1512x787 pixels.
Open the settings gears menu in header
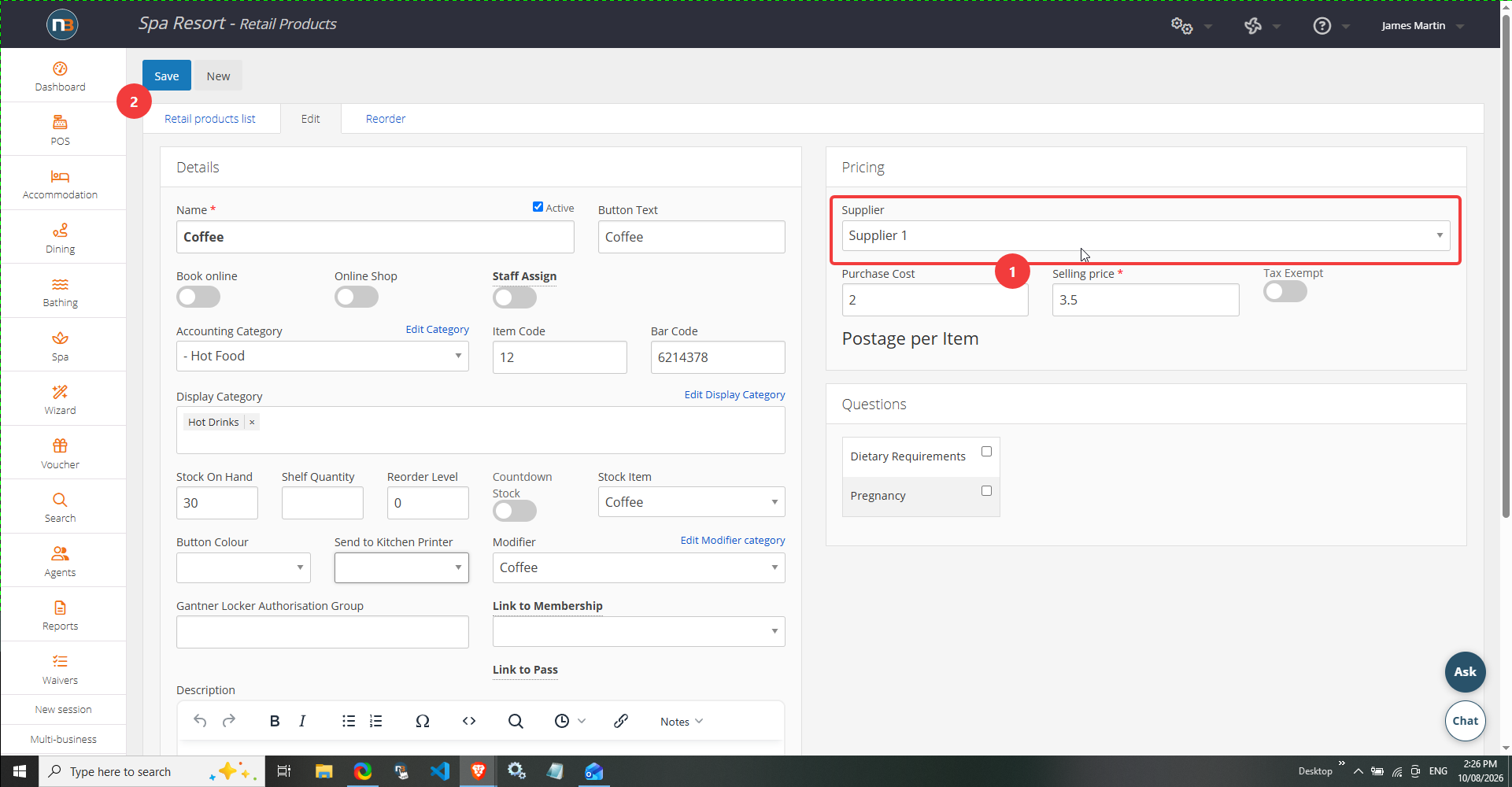[x=1182, y=26]
